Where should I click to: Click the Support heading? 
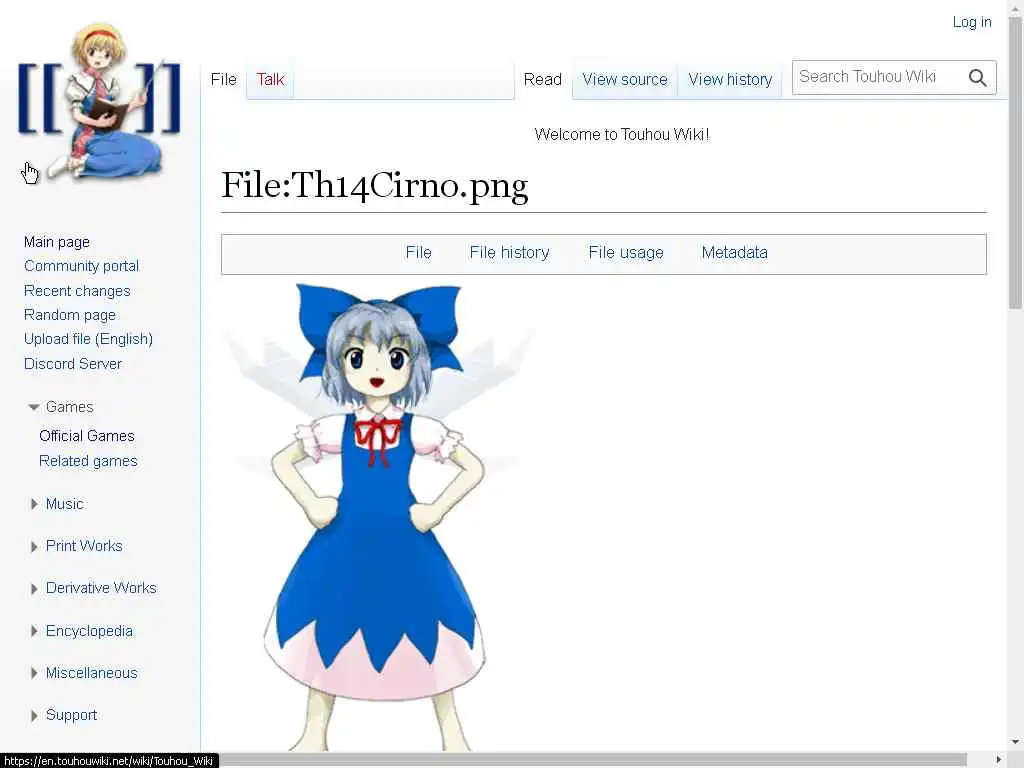click(71, 715)
